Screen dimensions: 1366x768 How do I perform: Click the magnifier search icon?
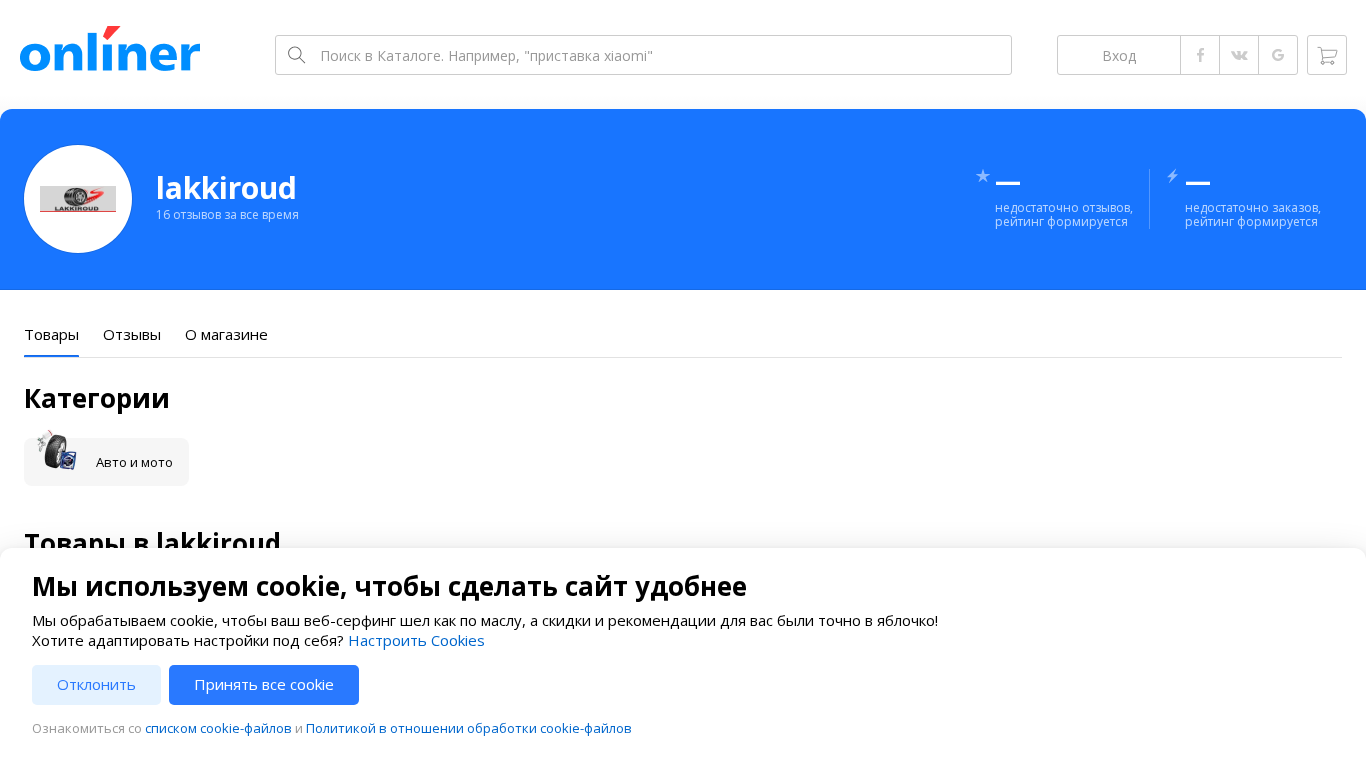296,55
